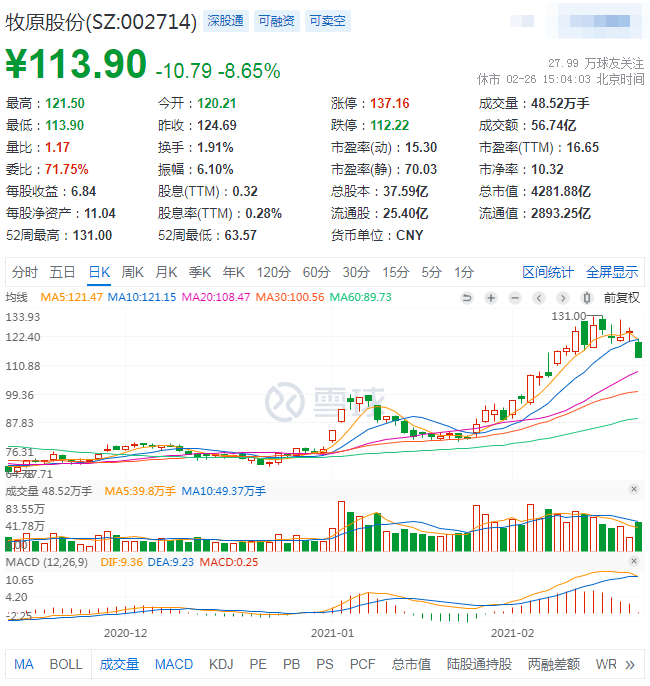Click the 2021-02 date label on the axis
650x686 pixels.
click(513, 633)
